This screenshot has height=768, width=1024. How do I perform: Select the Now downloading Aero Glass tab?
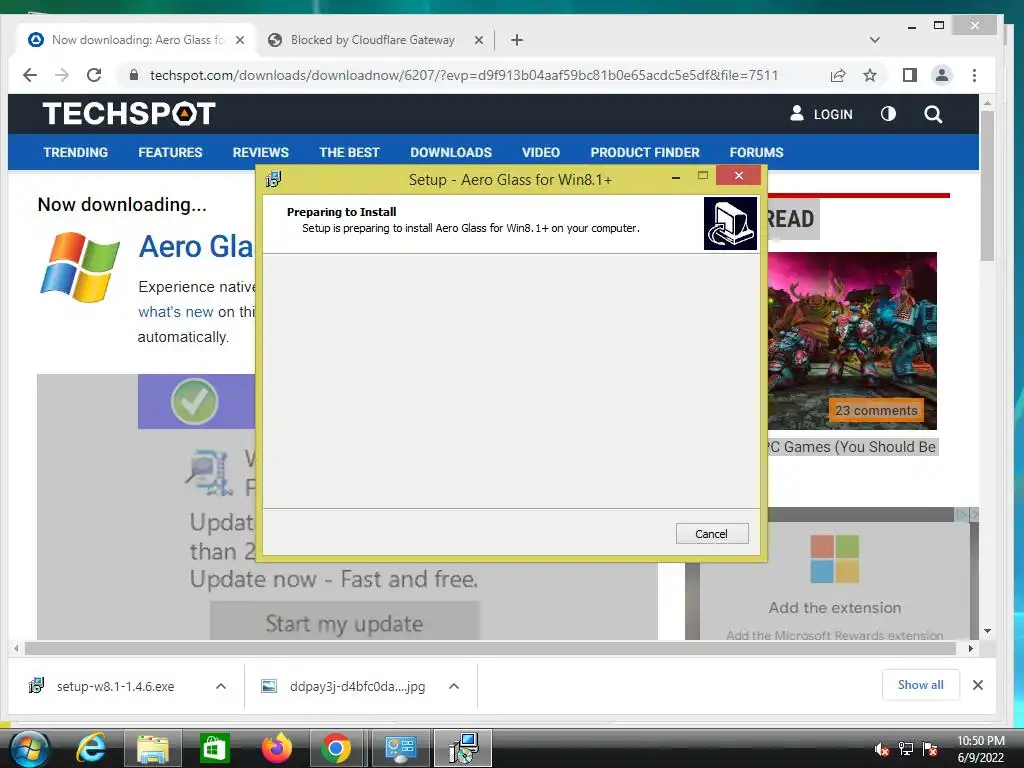click(137, 40)
